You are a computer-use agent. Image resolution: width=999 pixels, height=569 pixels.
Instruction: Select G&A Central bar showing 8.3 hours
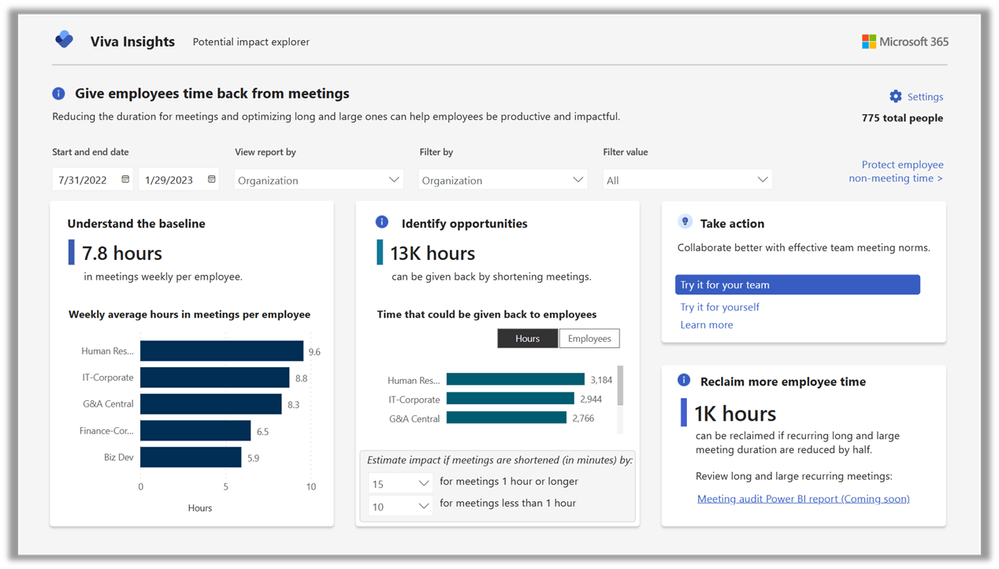coord(211,404)
